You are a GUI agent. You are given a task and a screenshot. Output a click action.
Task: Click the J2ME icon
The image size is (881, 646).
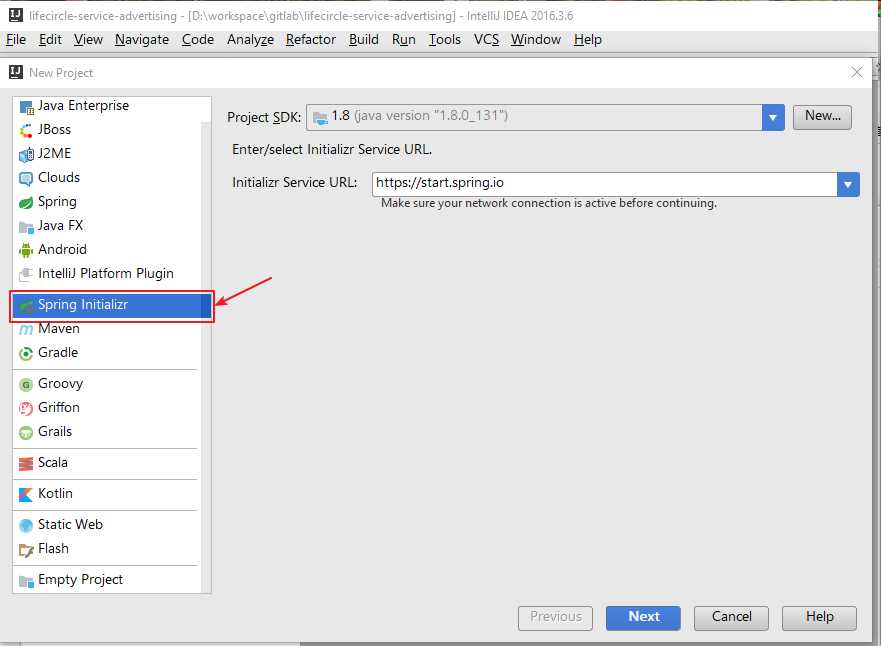[26, 154]
